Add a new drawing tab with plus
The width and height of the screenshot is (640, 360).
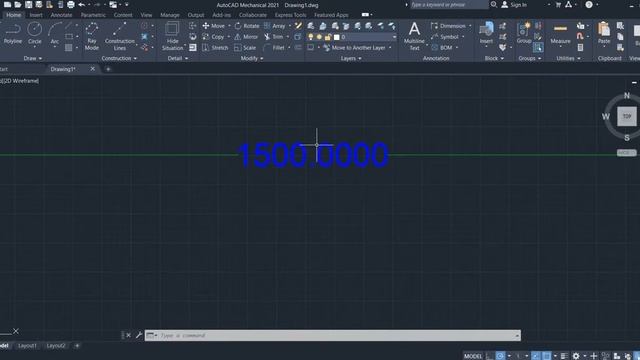click(108, 69)
